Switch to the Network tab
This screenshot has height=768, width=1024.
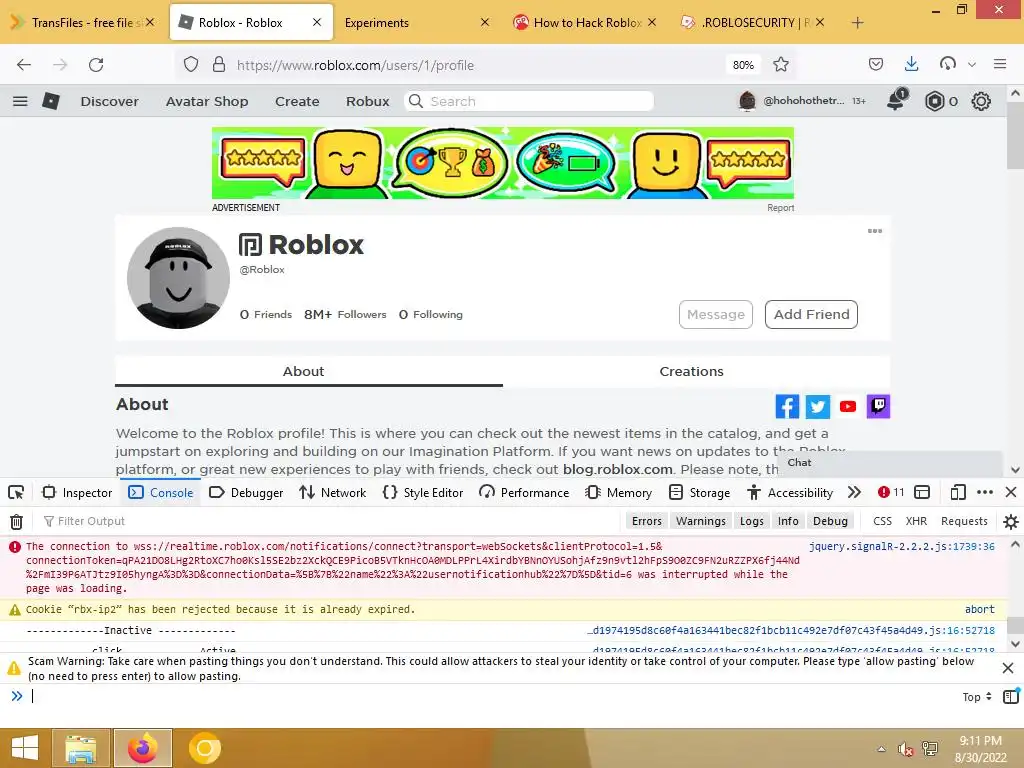click(332, 492)
